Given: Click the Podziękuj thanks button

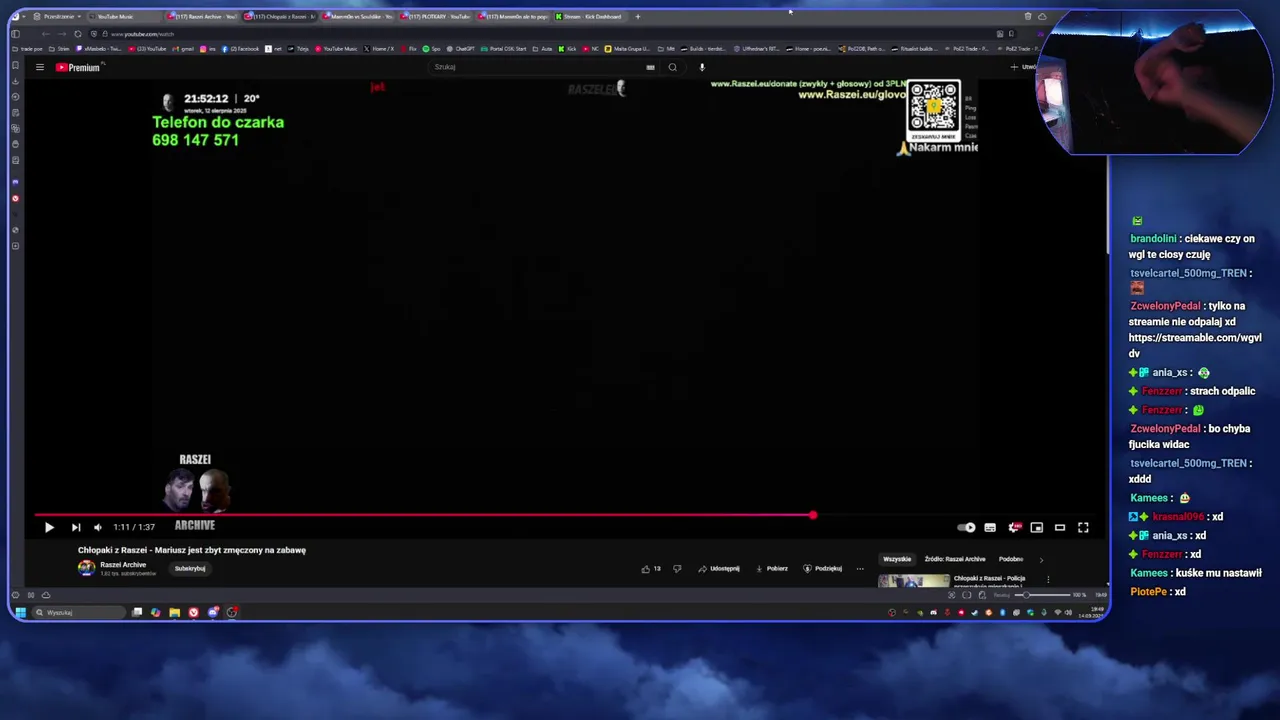Looking at the screenshot, I should coord(822,568).
